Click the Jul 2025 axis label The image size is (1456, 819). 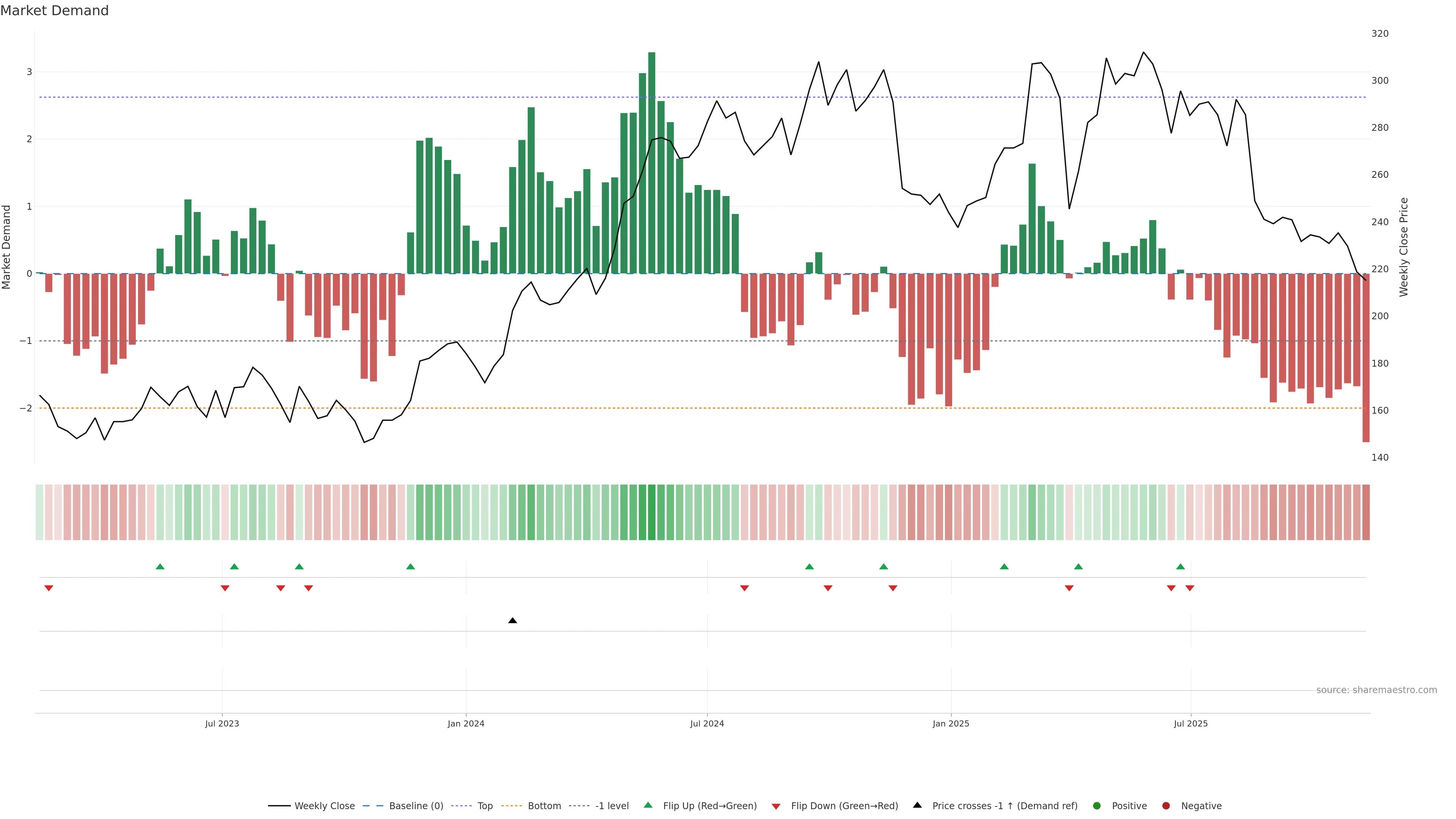[1190, 723]
